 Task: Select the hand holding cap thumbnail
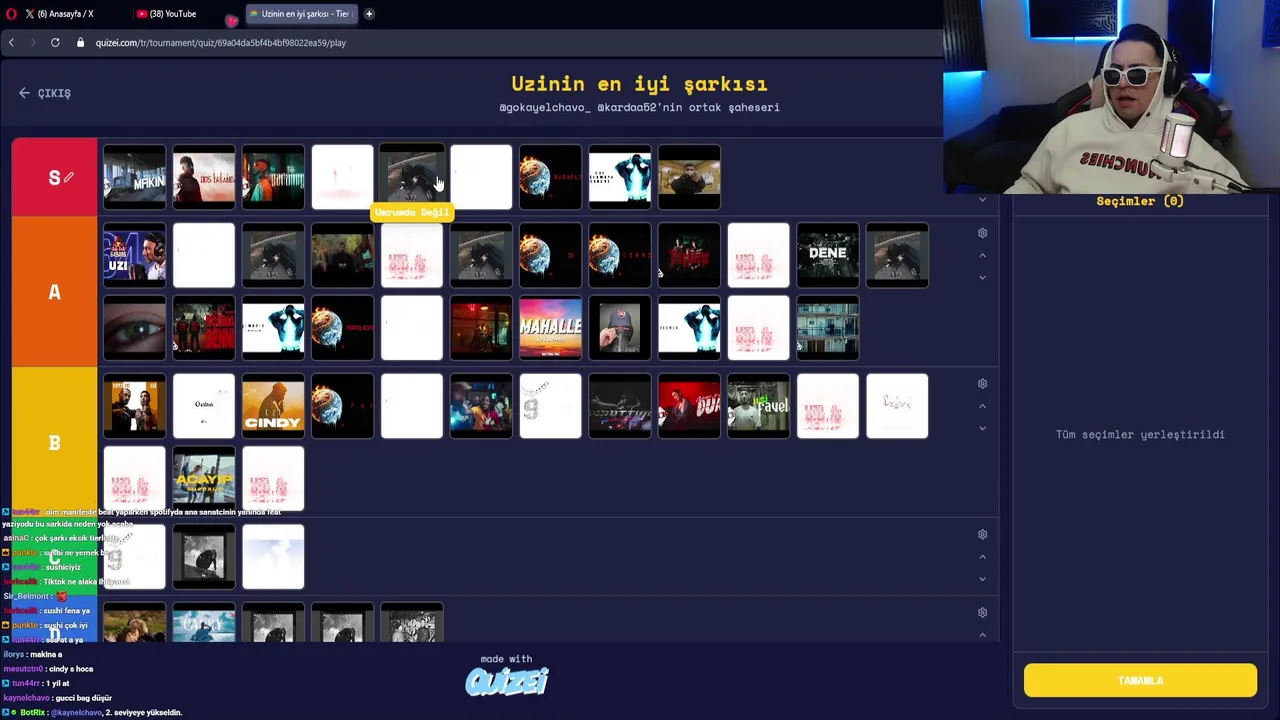(x=620, y=327)
